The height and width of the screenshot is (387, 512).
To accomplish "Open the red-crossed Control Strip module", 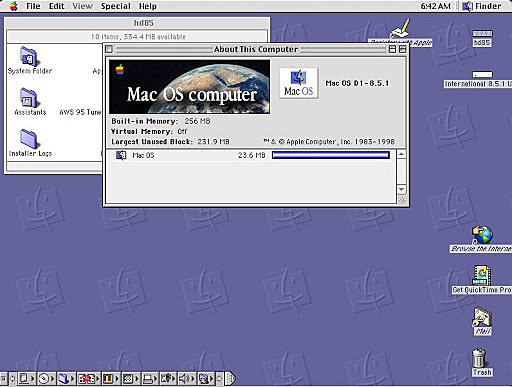I will coord(88,378).
